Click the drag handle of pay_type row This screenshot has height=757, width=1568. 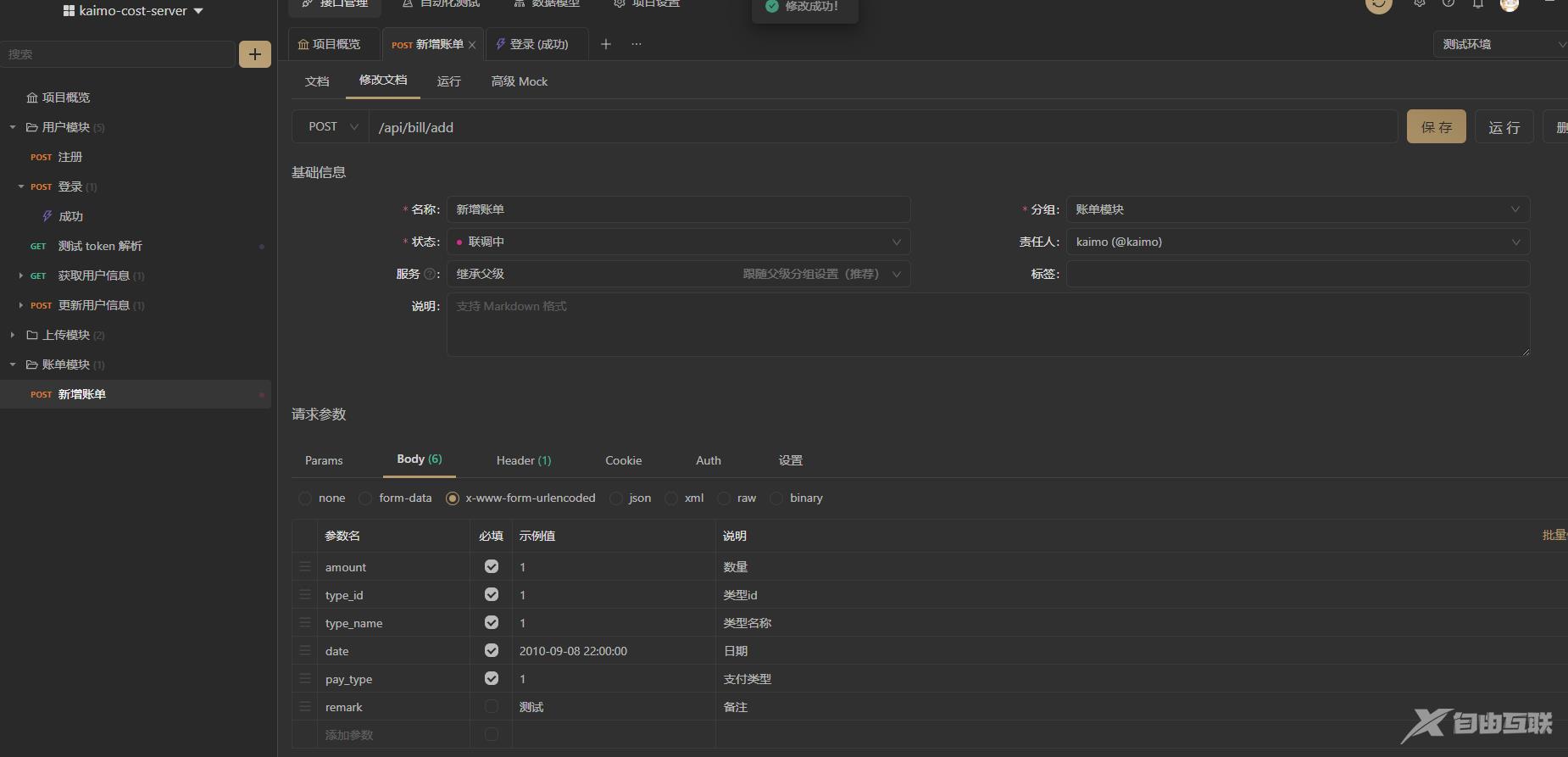305,678
